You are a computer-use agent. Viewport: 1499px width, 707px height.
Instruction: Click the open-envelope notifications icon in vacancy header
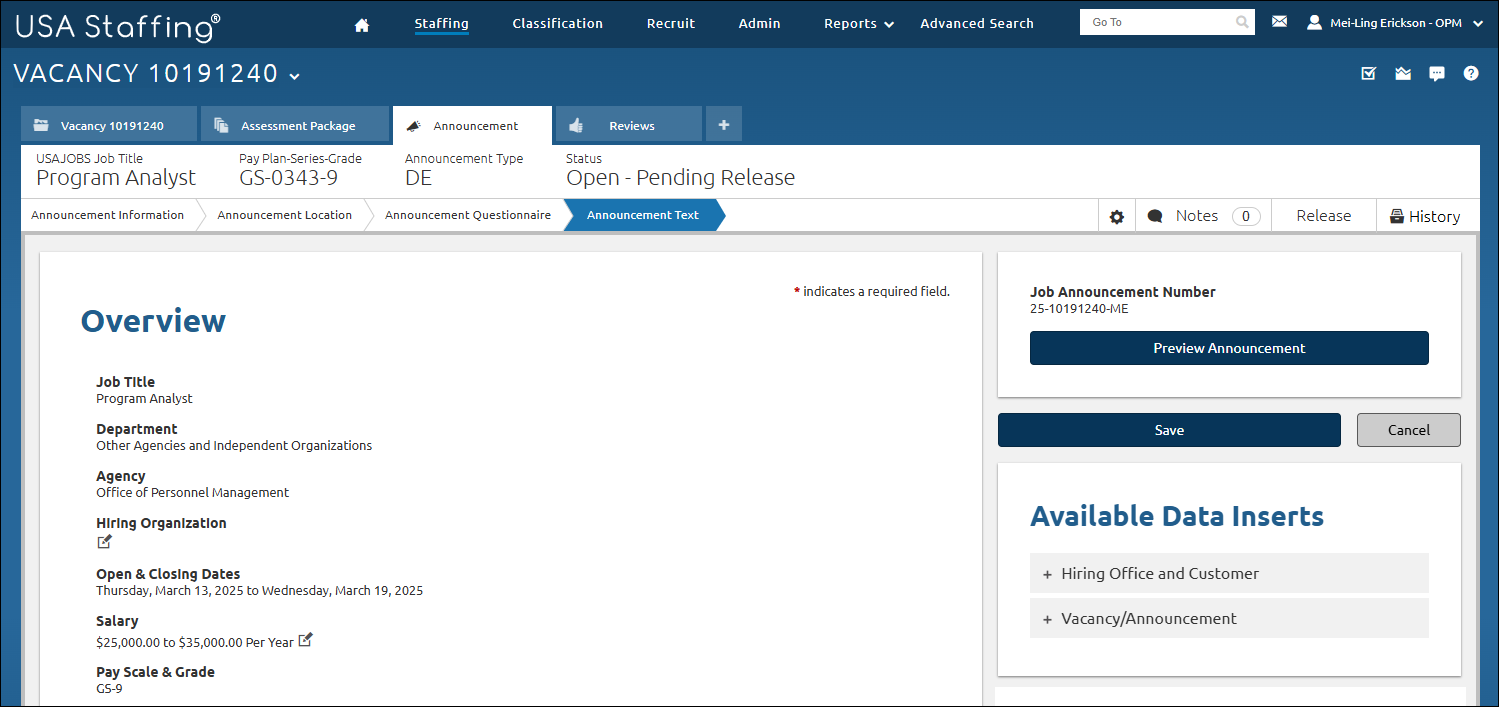1403,73
